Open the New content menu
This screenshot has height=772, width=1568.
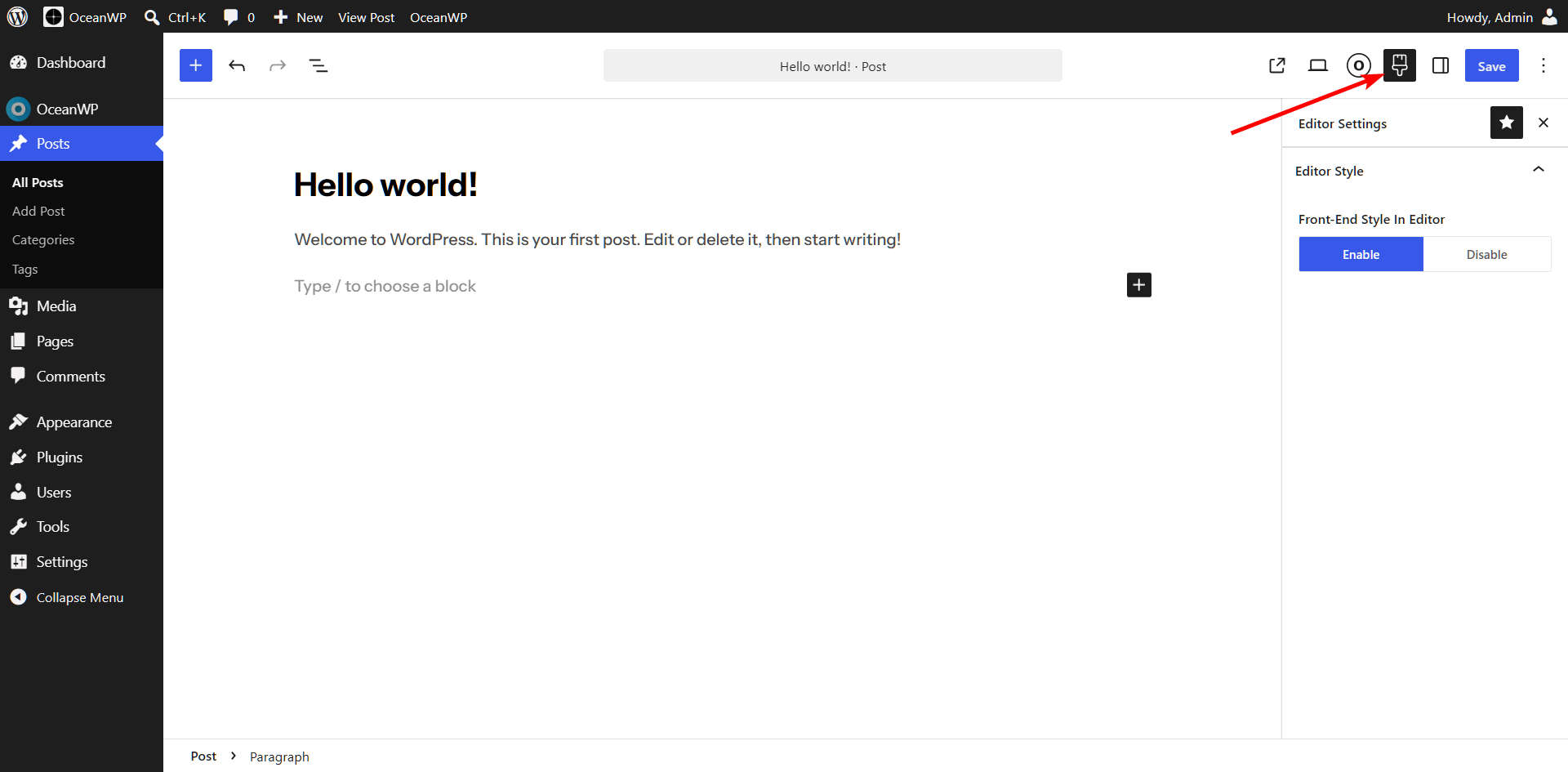click(298, 17)
